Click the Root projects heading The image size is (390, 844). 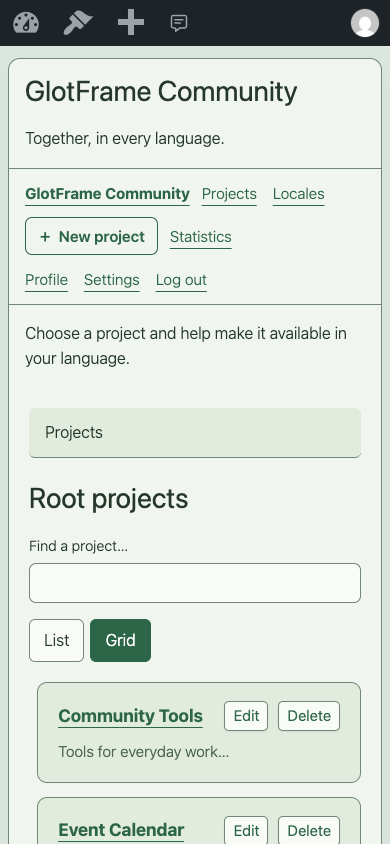pos(109,498)
